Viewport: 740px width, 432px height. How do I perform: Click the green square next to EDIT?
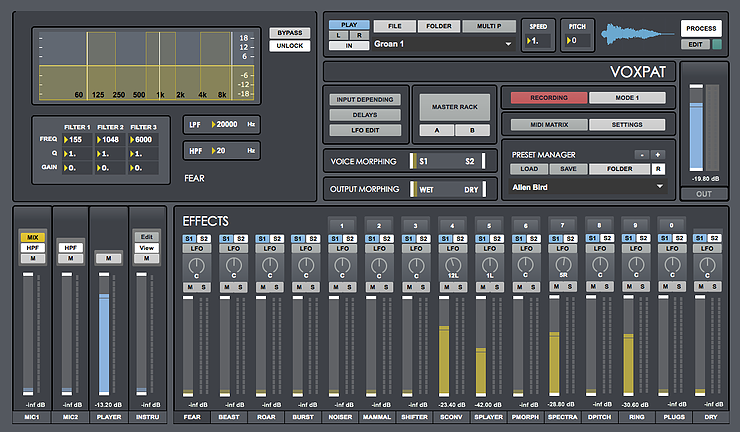point(717,44)
